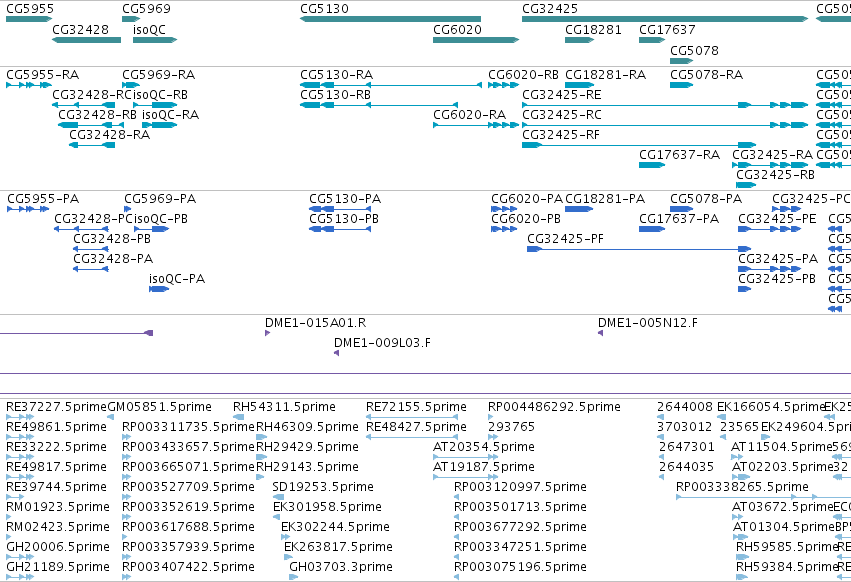Select protein CG32425-PA label
The image size is (851, 582).
pyautogui.click(x=778, y=259)
